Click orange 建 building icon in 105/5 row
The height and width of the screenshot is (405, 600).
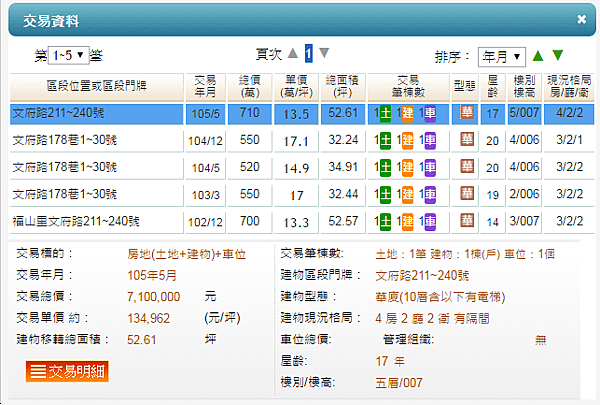[x=408, y=114]
